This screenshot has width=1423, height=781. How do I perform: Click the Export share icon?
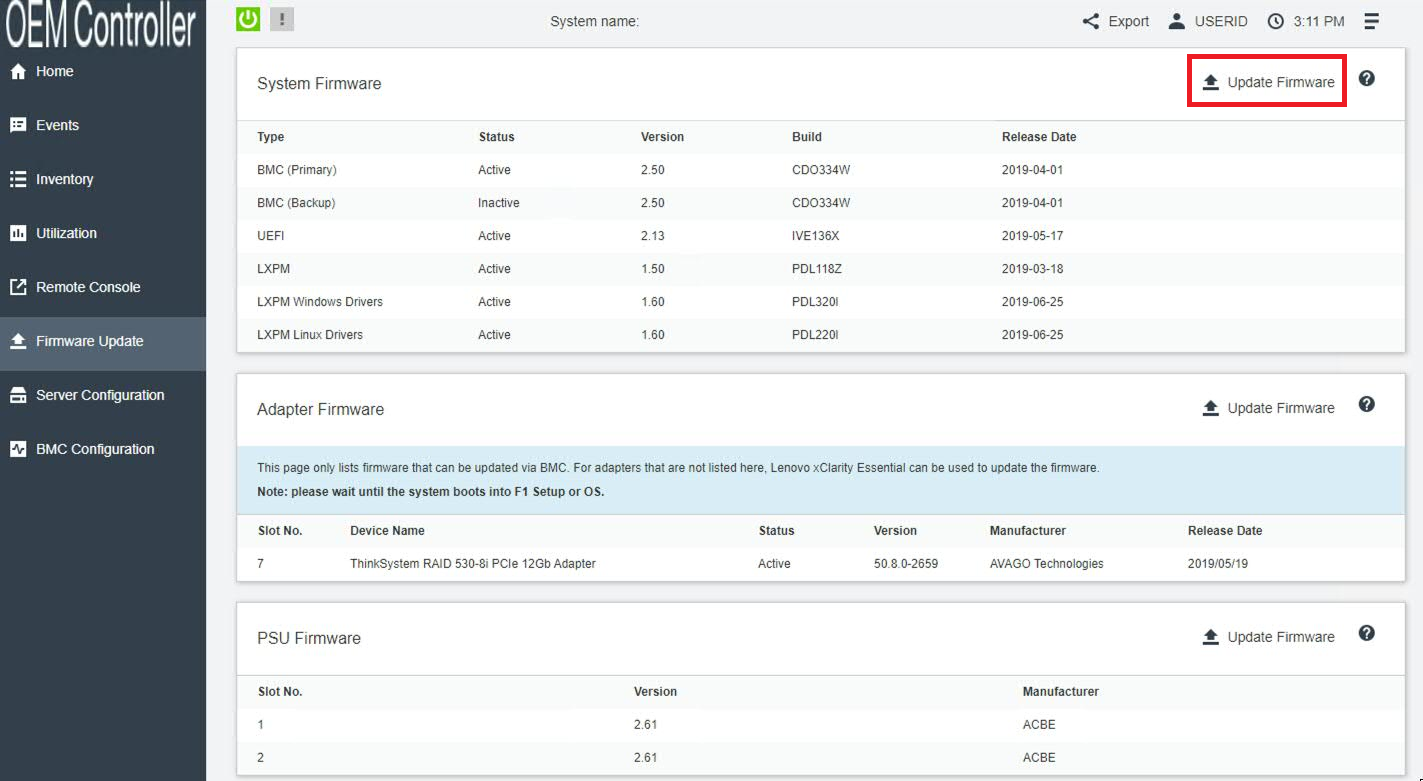[x=1091, y=21]
